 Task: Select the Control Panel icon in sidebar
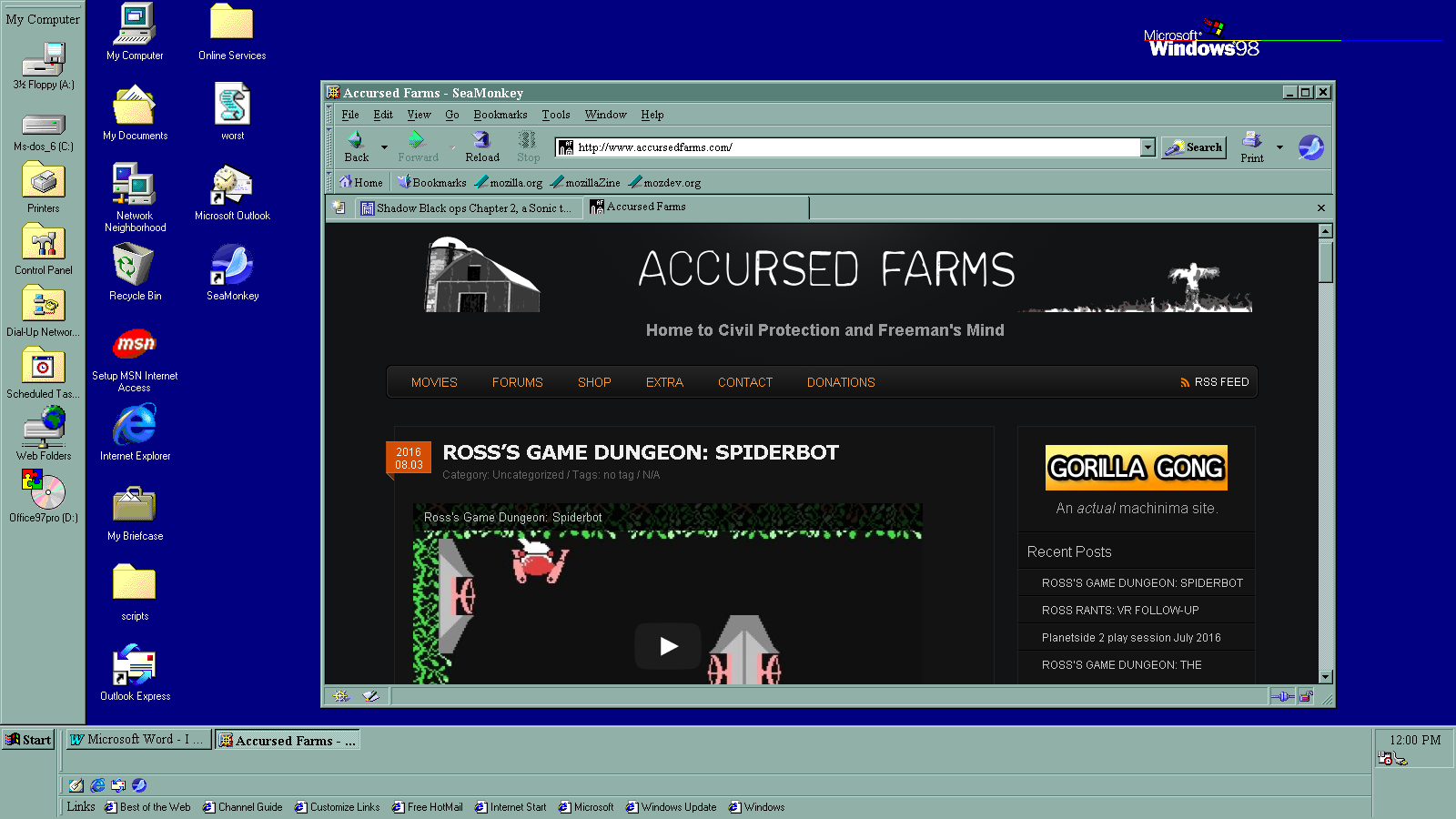coord(43,249)
